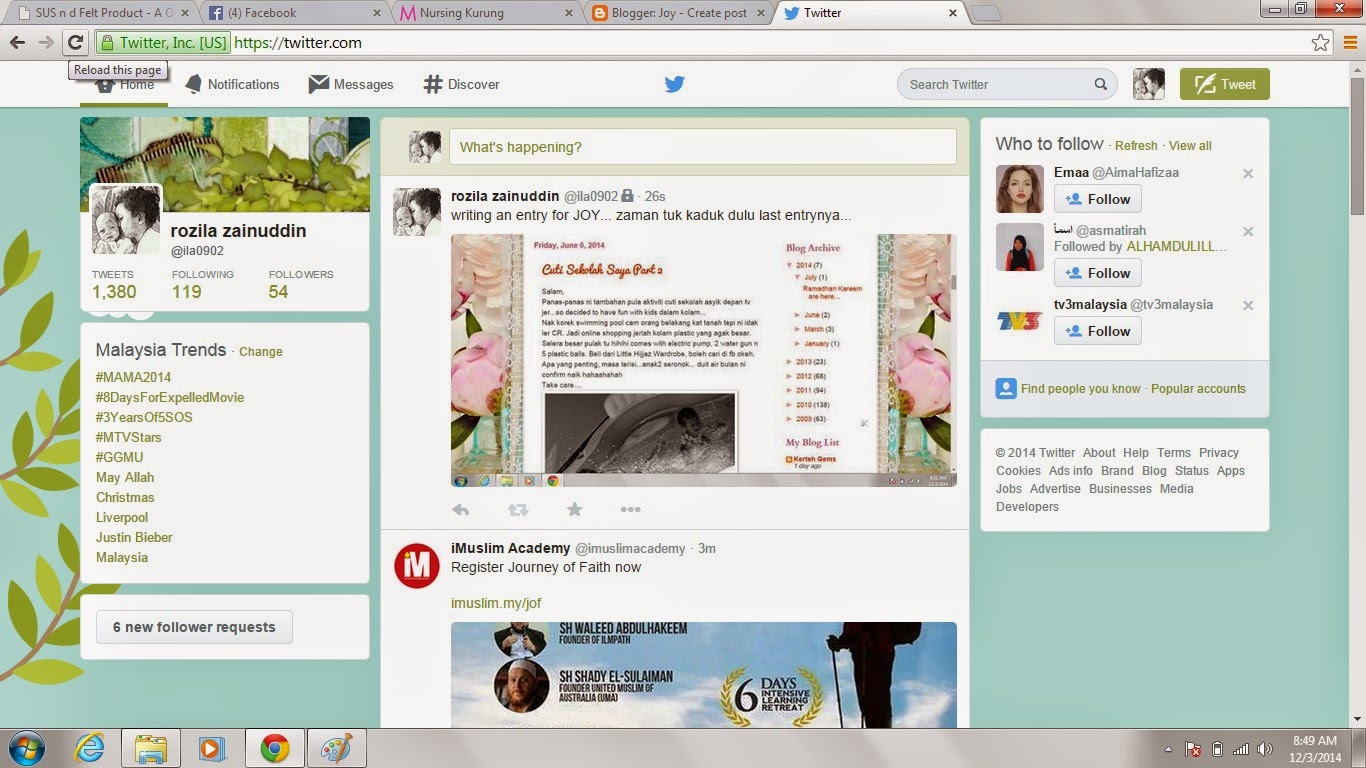Favorite the tweet with the star icon

coord(574,509)
